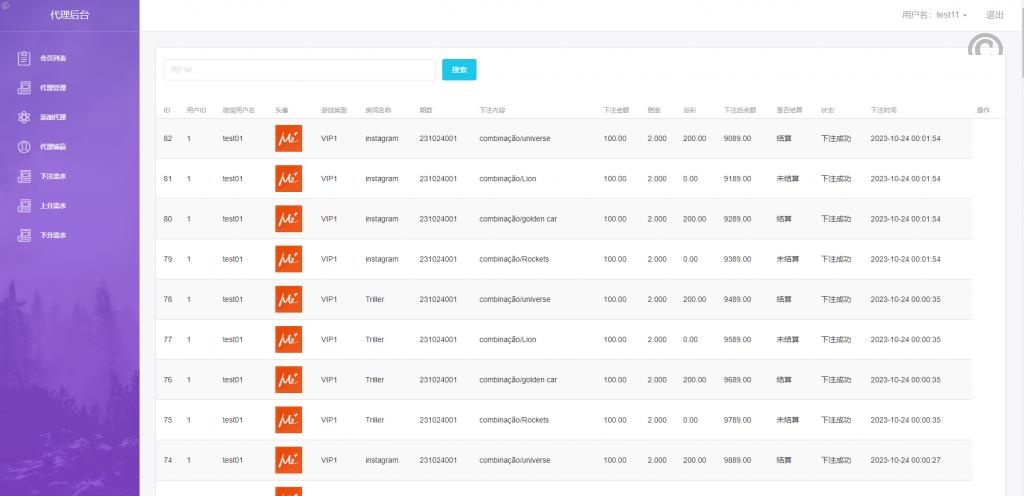Screen dimensions: 1024x496
Task: Click the 下分流水 sidebar icon
Action: point(24,236)
